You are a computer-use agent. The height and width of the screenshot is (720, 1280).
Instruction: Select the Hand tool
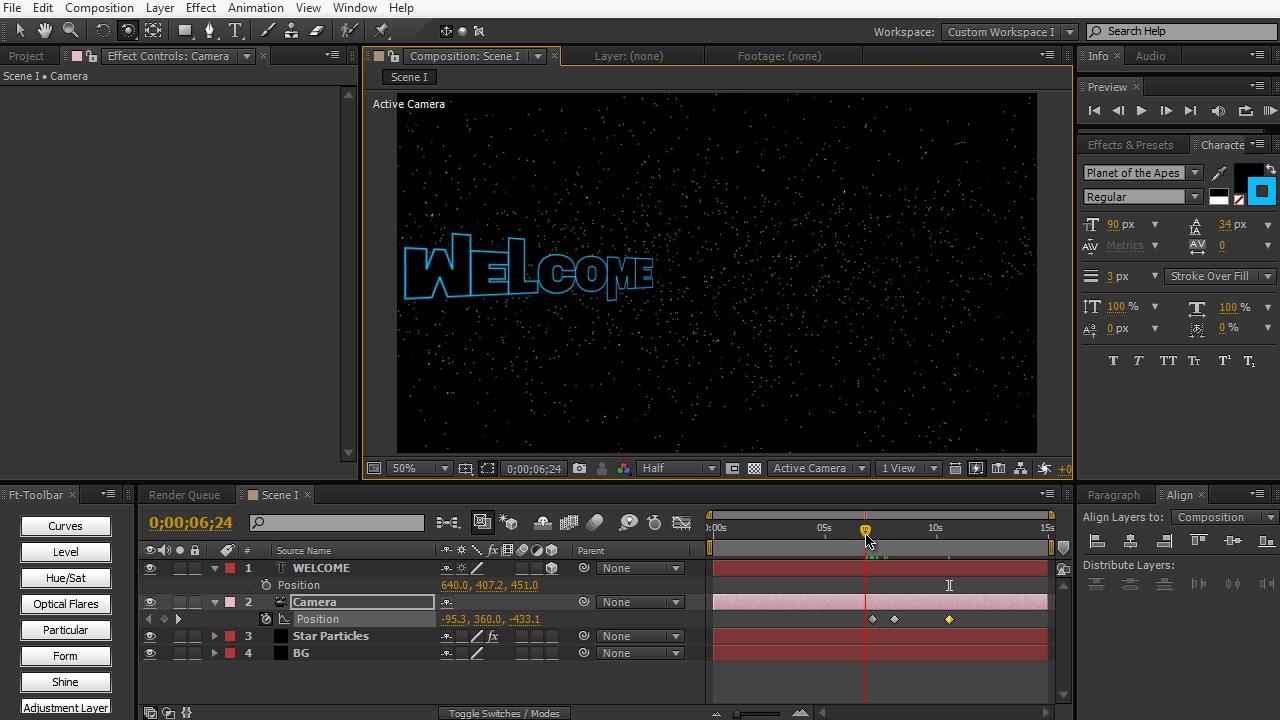(45, 31)
